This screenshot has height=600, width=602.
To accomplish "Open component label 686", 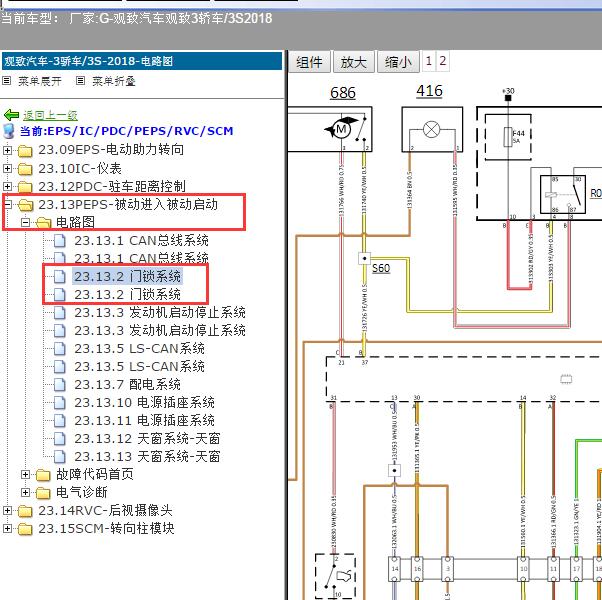I will coord(343,93).
